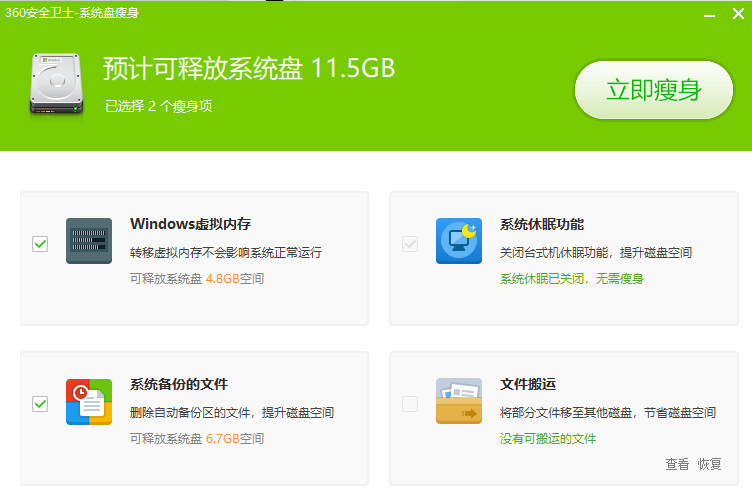
Task: Click the 恢复 link in 文件搬运
Action: pos(709,464)
